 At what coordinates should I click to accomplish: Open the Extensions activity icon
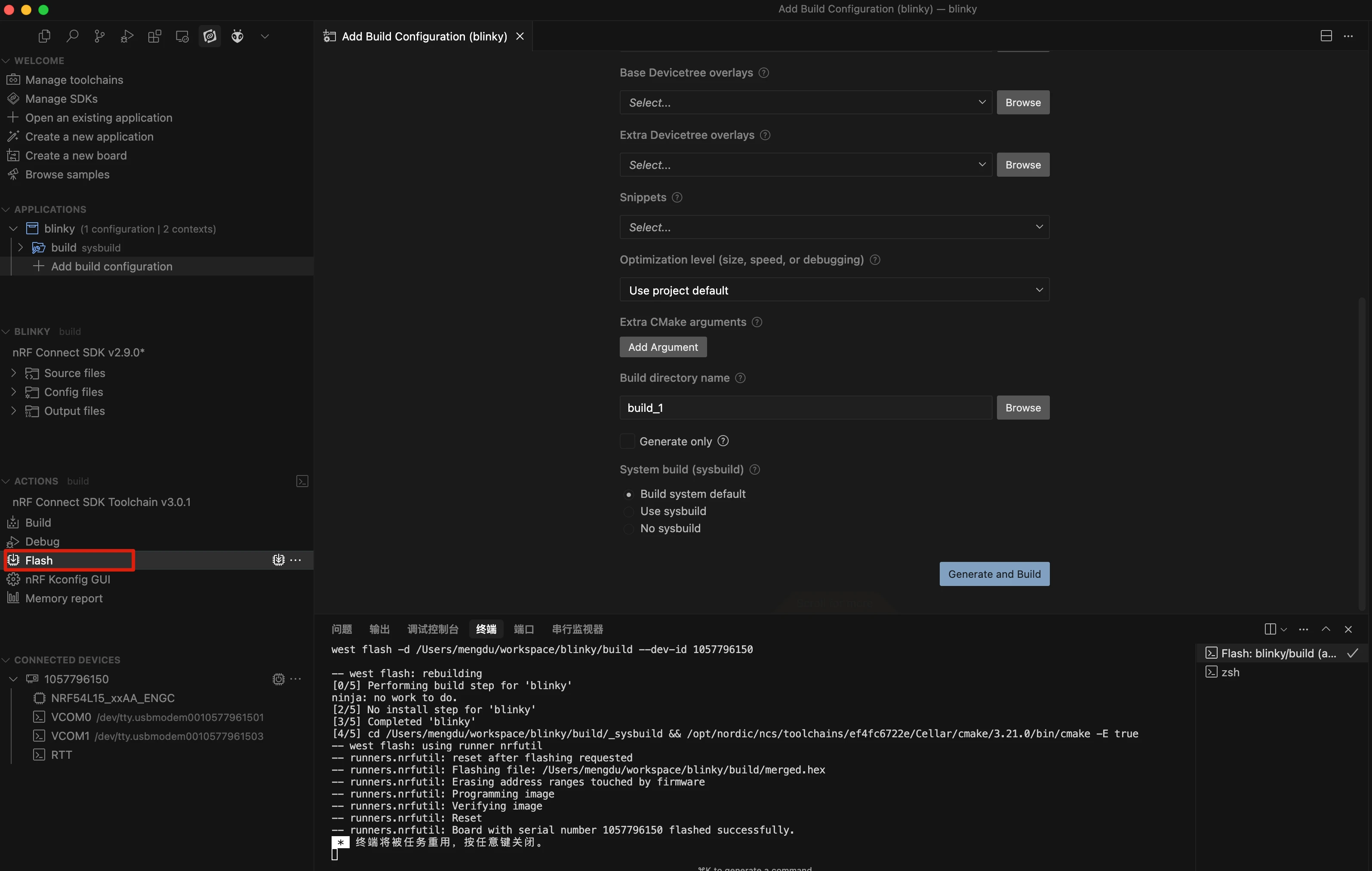[x=154, y=37]
